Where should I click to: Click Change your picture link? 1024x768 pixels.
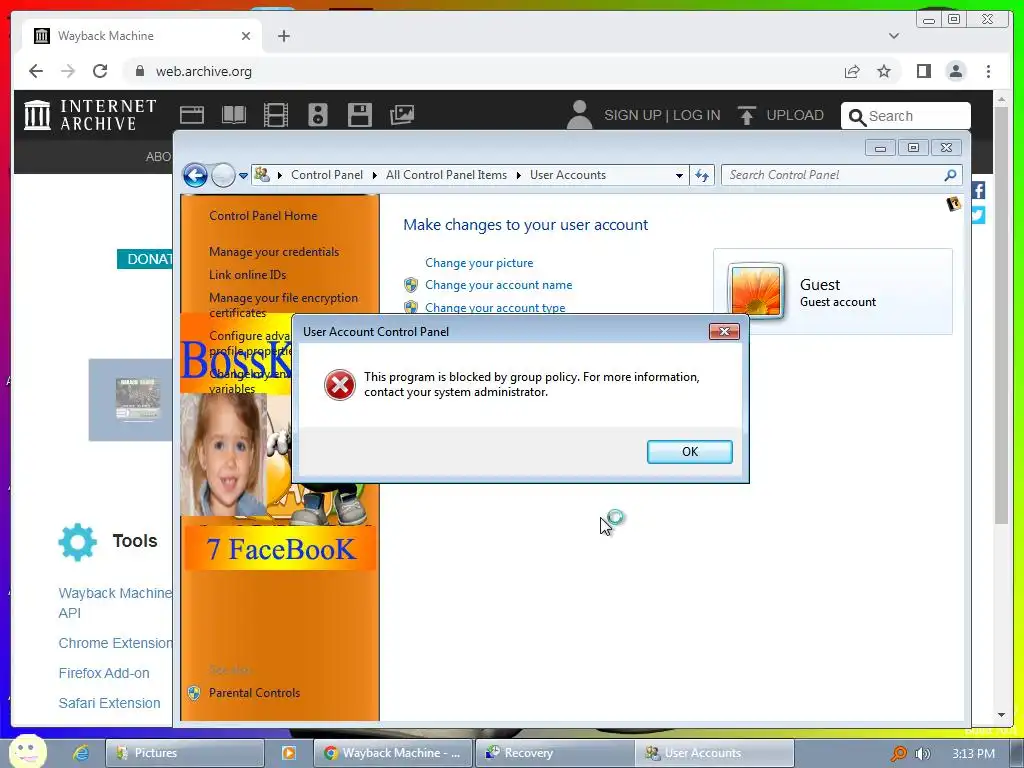tap(479, 263)
